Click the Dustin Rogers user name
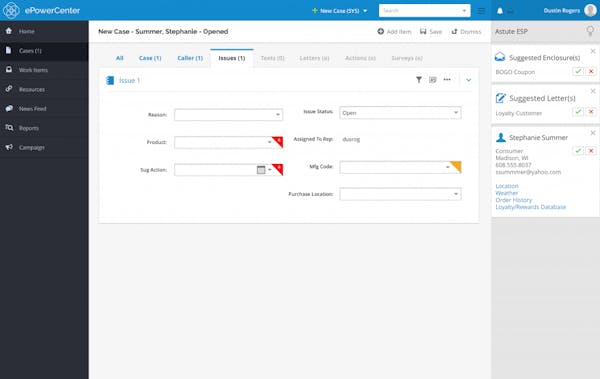The width and height of the screenshot is (600, 379). pyautogui.click(x=562, y=11)
